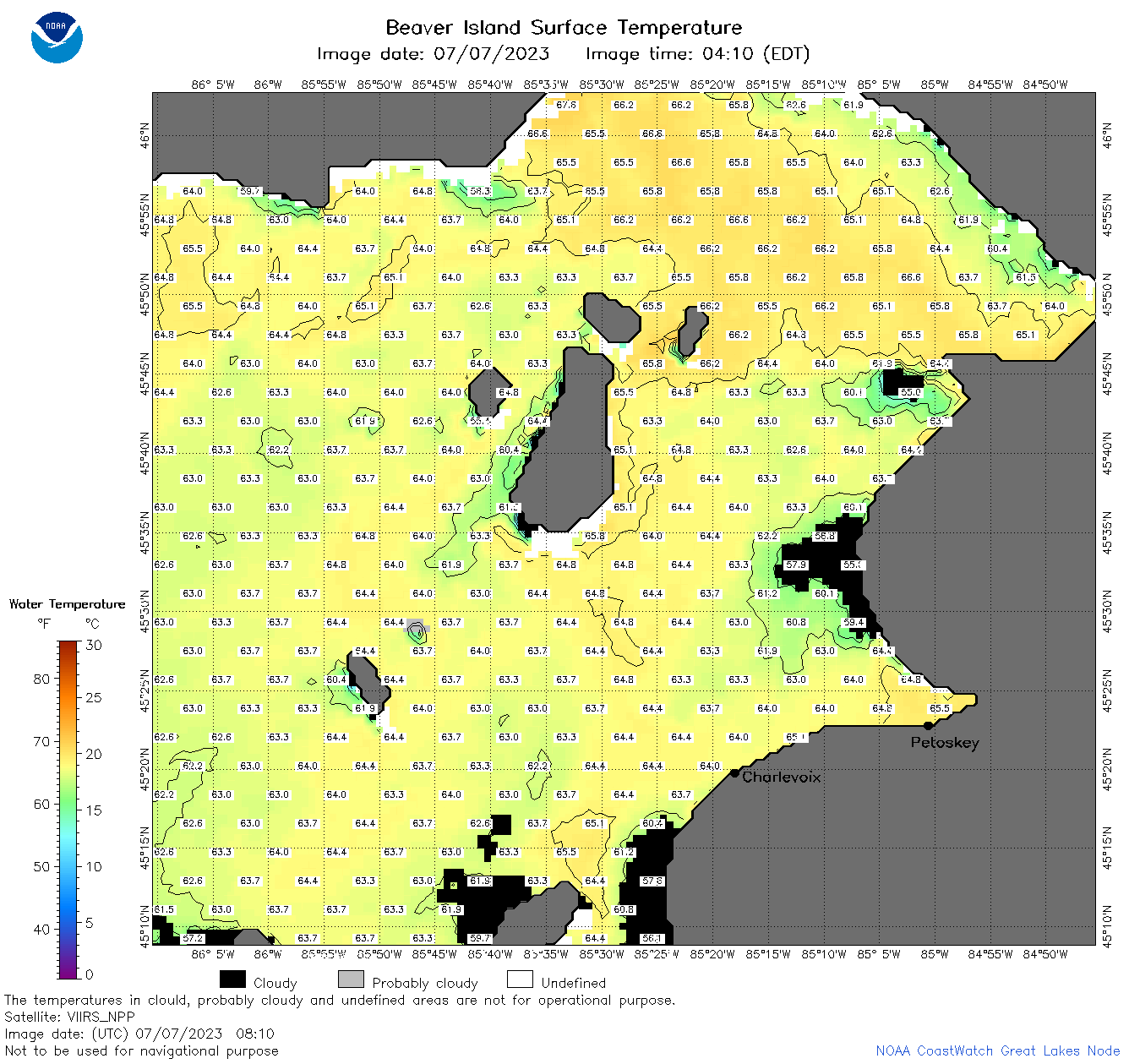Click the 46°N label on left axis

[x=145, y=135]
